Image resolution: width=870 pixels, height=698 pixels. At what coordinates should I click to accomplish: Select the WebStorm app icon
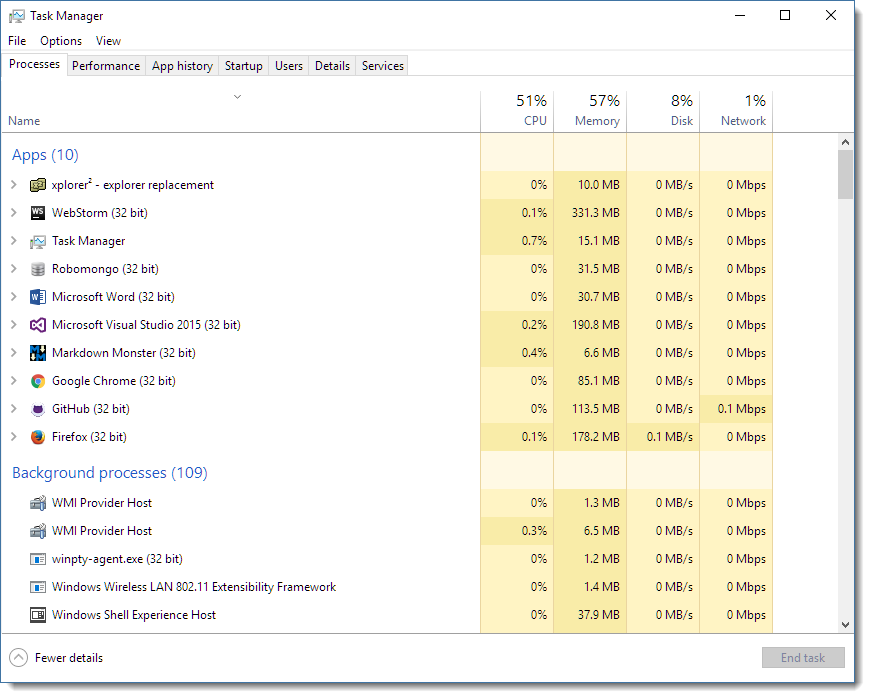37,212
